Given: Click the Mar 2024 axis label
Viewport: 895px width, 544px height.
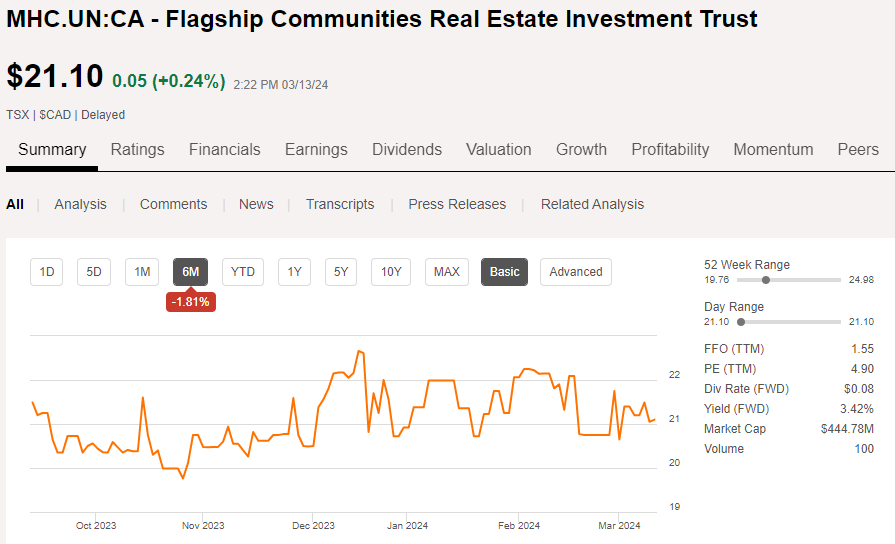Looking at the screenshot, I should [619, 526].
